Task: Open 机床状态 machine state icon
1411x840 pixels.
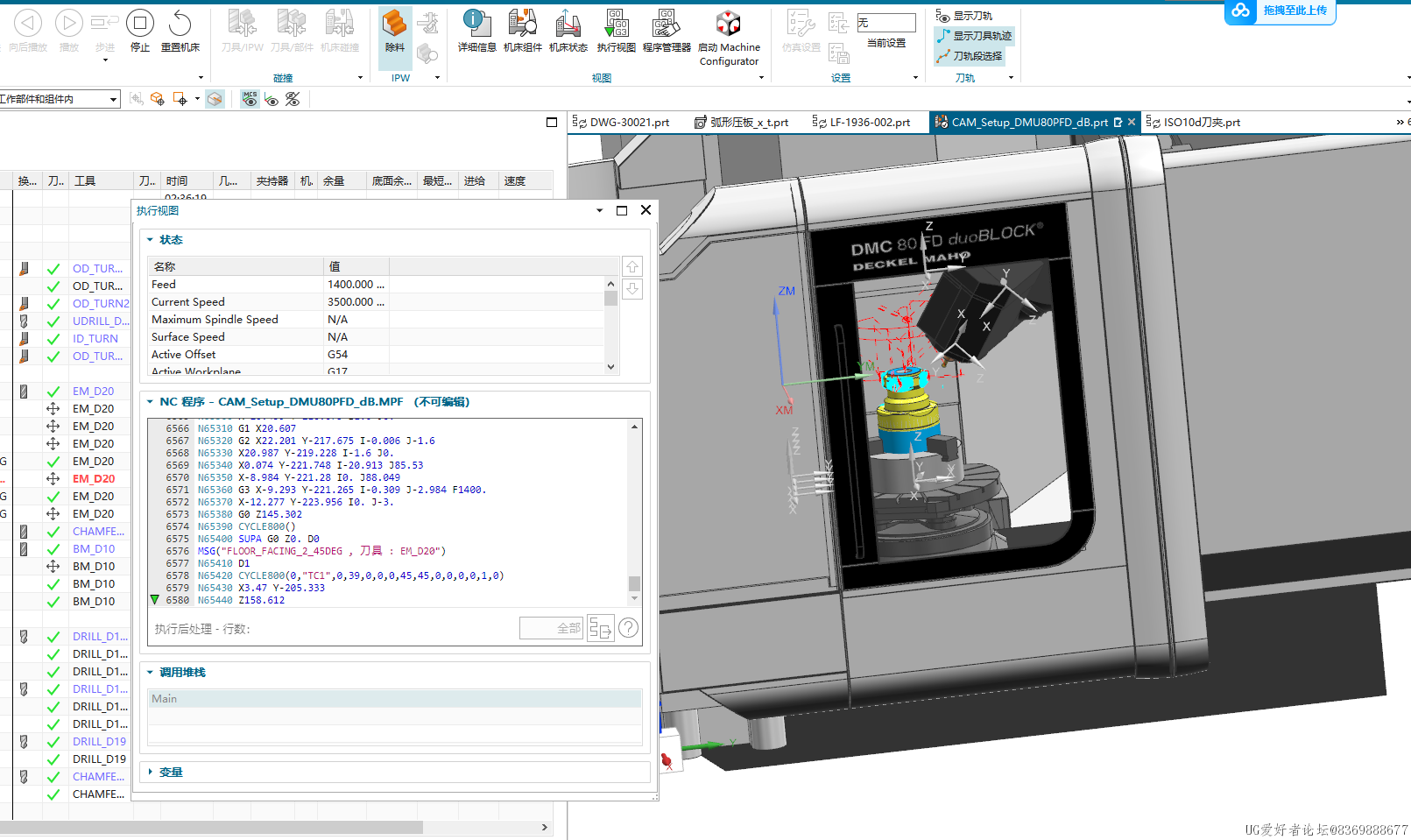Action: (x=568, y=31)
